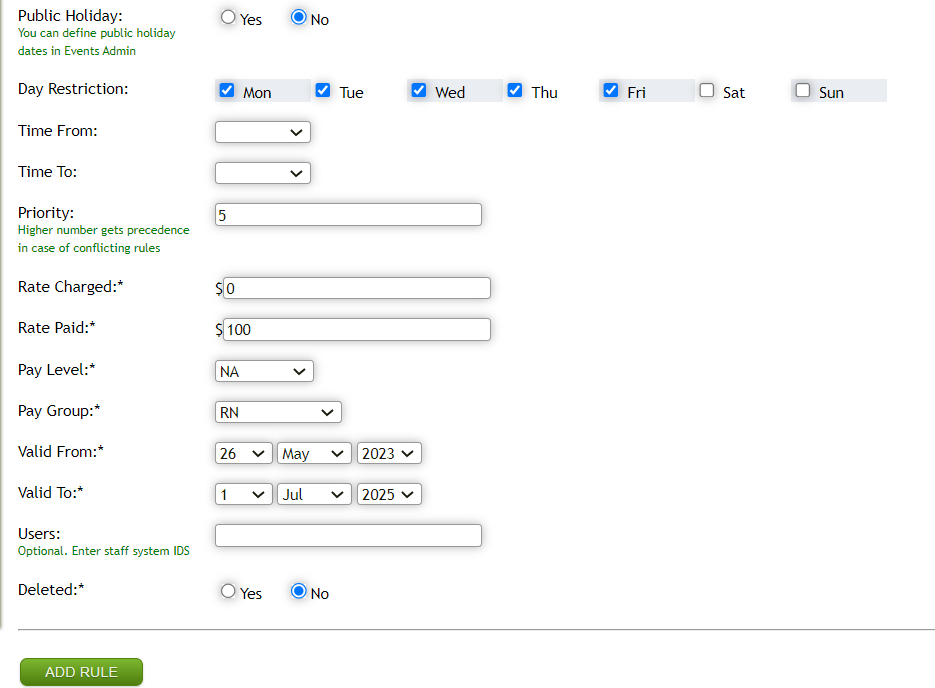Uncheck the Fri day restriction
Image resolution: width=935 pixels, height=688 pixels.
pyautogui.click(x=611, y=90)
